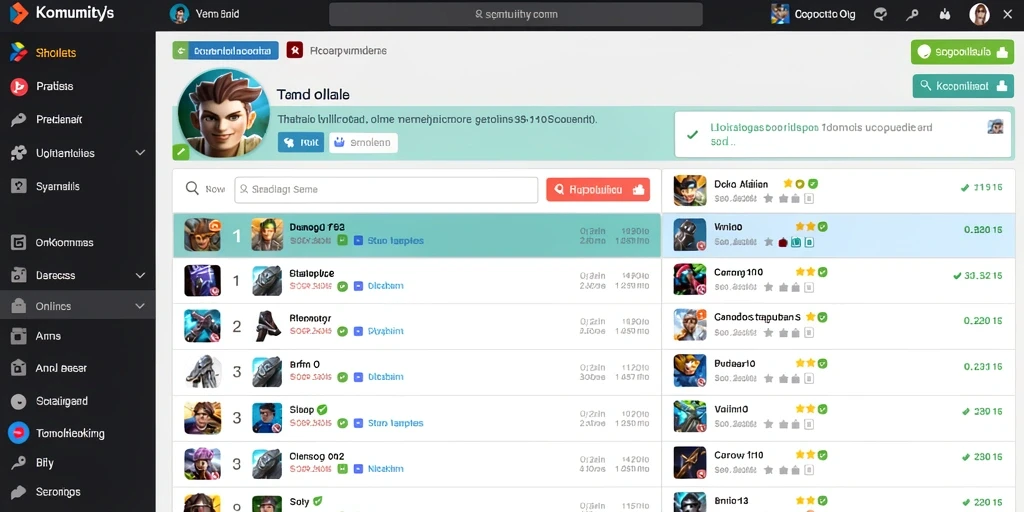The width and height of the screenshot is (1024, 512).
Task: Open the Shollets sidebar icon
Action: (x=18, y=52)
